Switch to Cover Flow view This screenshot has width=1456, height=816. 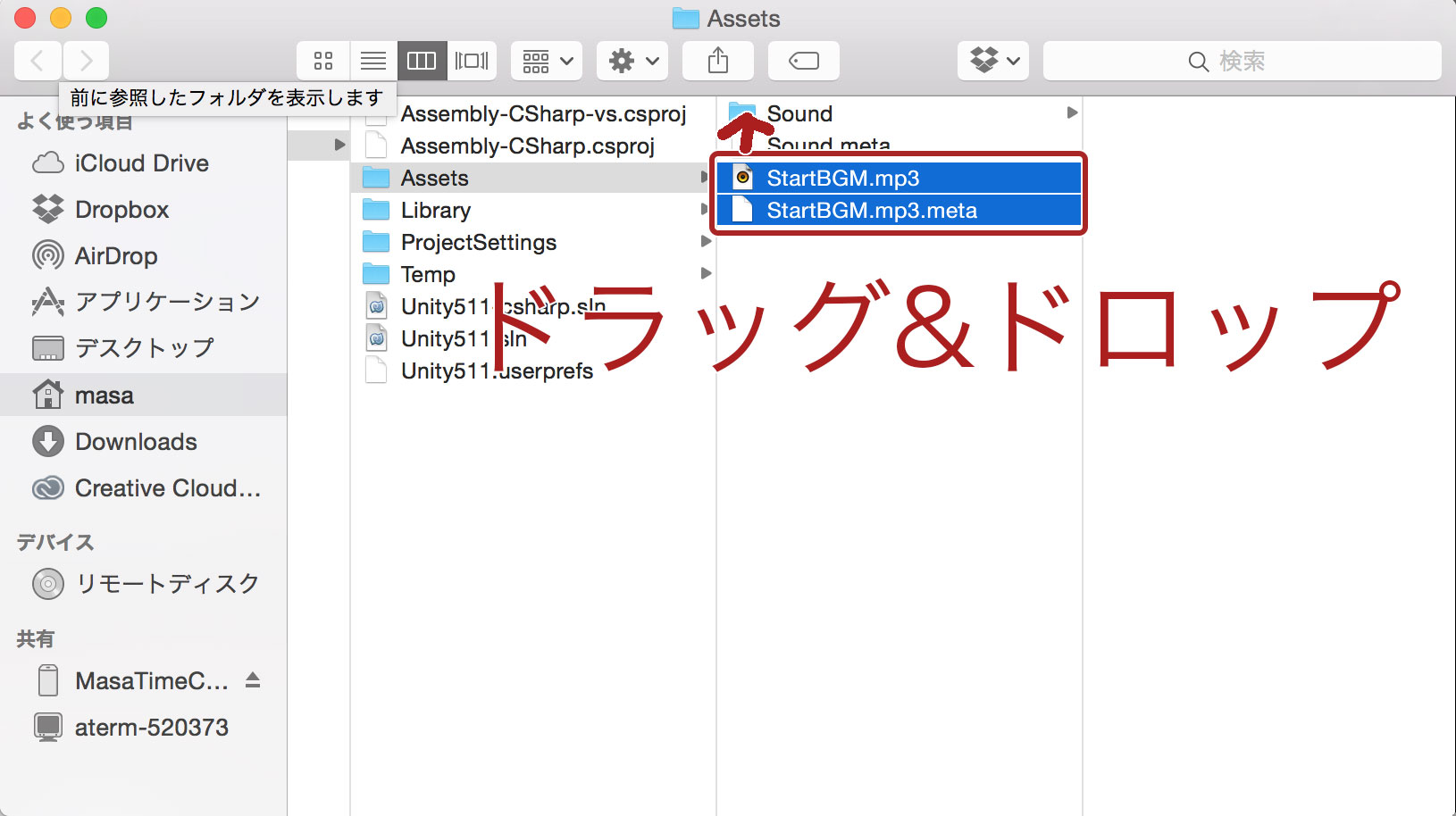pos(472,61)
